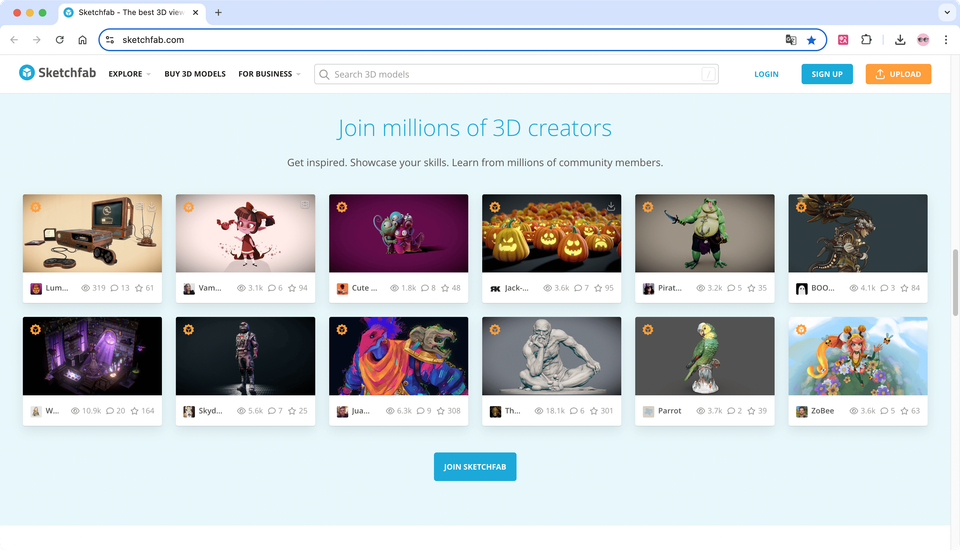The image size is (960, 550).
Task: Click the author avatar on the ZoBee card
Action: tap(802, 411)
